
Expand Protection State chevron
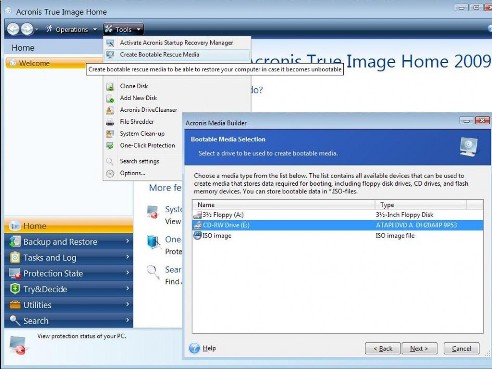click(127, 273)
